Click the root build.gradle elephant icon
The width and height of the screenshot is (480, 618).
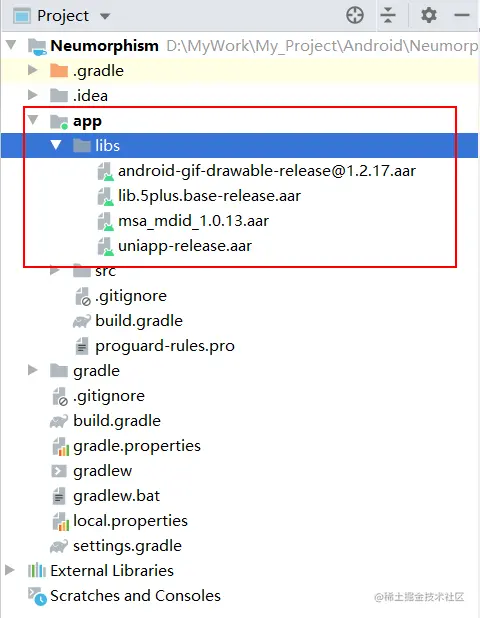point(59,421)
